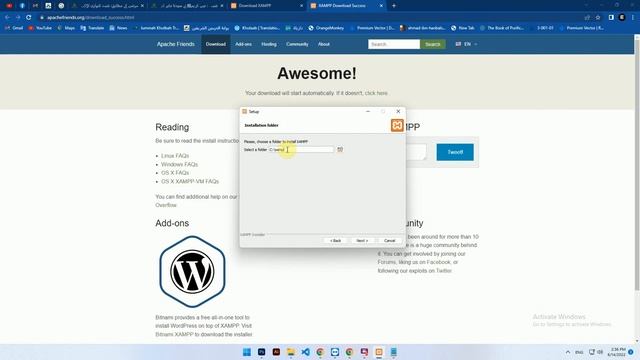Screen dimensions: 640x360
Task: Bookmark this page with star icon
Action: tap(598, 18)
